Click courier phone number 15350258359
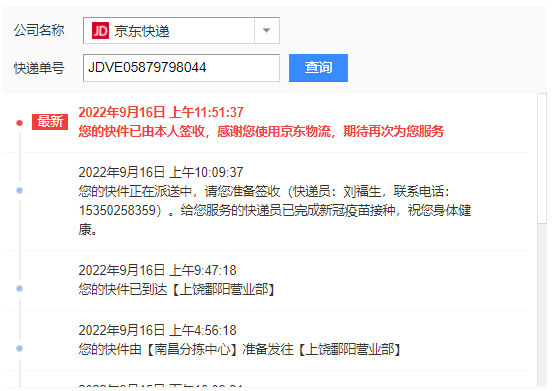This screenshot has height=391, width=555. 118,210
